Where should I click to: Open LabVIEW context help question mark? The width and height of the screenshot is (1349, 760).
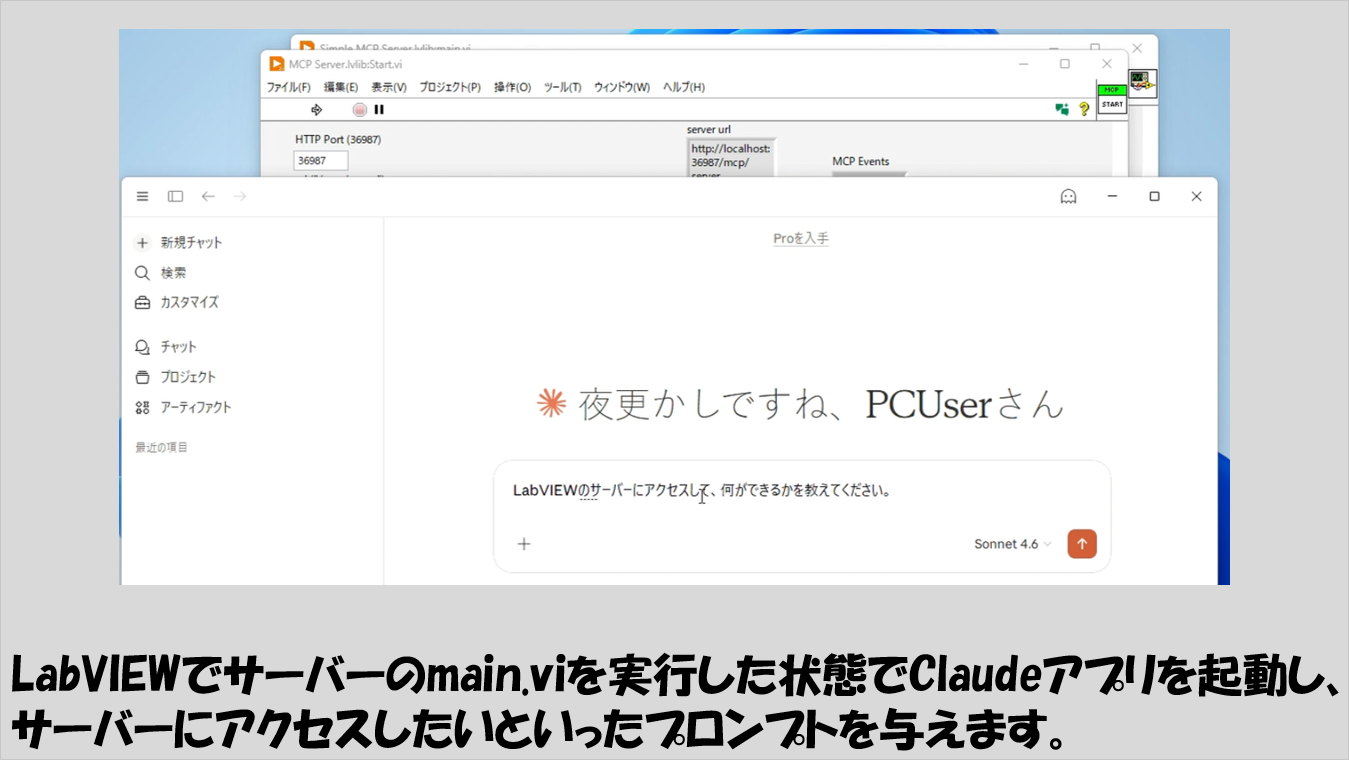pyautogui.click(x=1083, y=110)
